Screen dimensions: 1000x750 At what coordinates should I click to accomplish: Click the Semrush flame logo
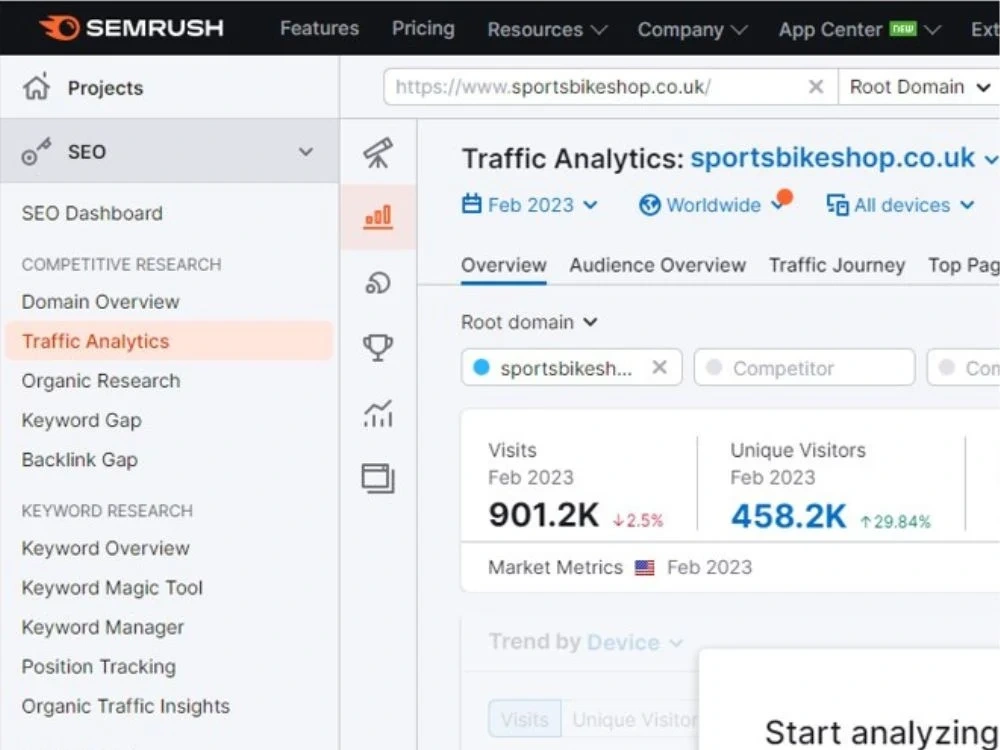tap(59, 28)
